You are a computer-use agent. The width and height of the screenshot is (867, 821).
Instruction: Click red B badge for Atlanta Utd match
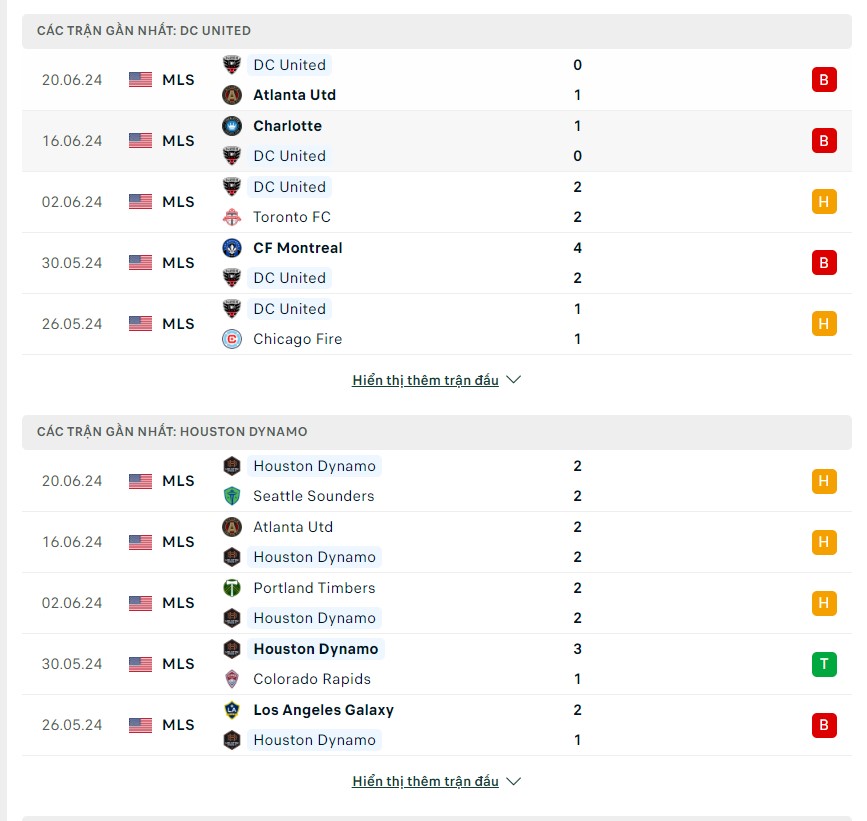[824, 80]
